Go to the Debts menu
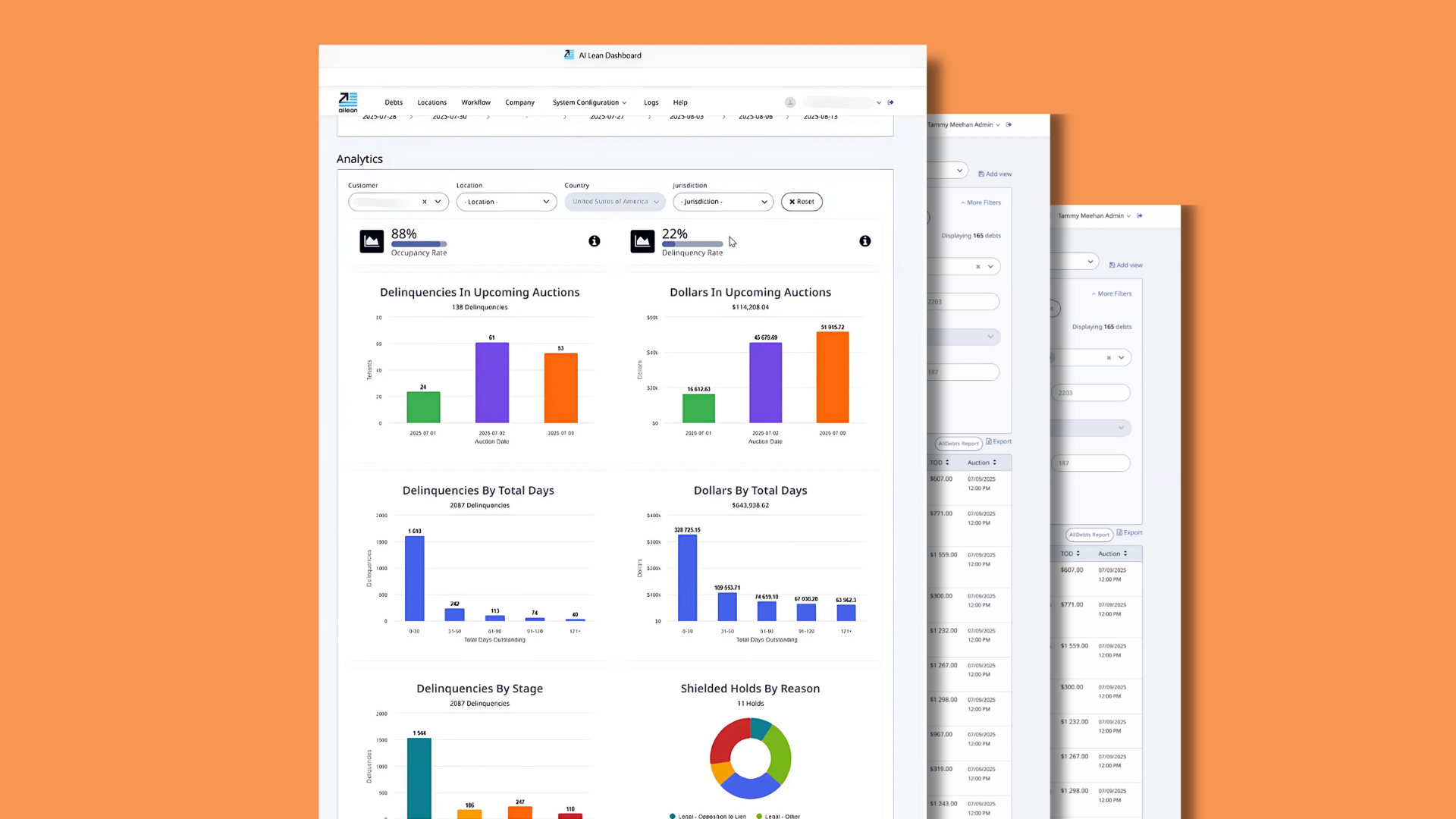 [x=394, y=102]
